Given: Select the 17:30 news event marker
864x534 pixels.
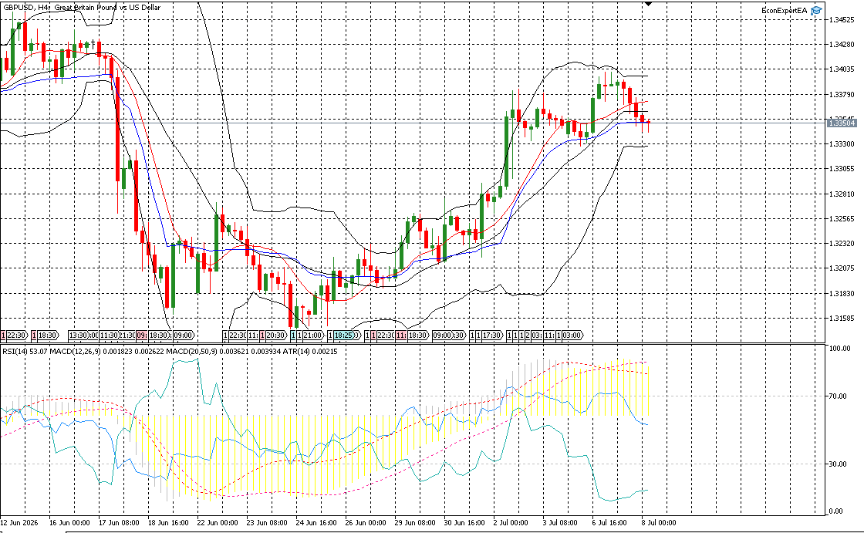Looking at the screenshot, I should (x=492, y=335).
